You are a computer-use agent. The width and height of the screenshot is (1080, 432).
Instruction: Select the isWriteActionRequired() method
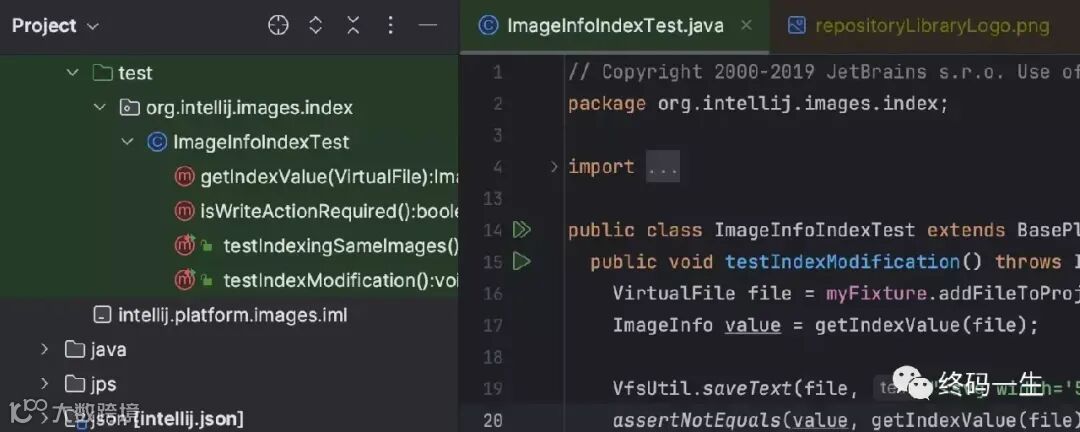(329, 212)
